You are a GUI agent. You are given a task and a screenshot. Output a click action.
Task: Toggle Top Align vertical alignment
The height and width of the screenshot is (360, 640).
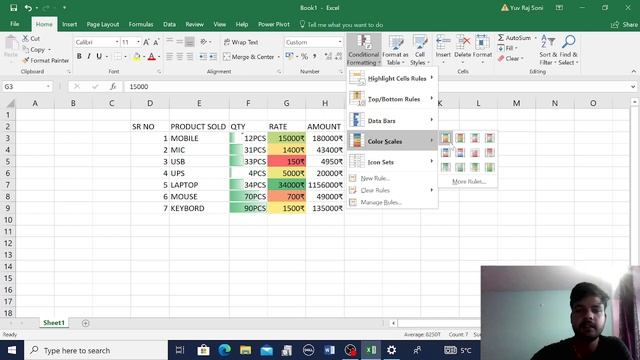click(x=169, y=42)
